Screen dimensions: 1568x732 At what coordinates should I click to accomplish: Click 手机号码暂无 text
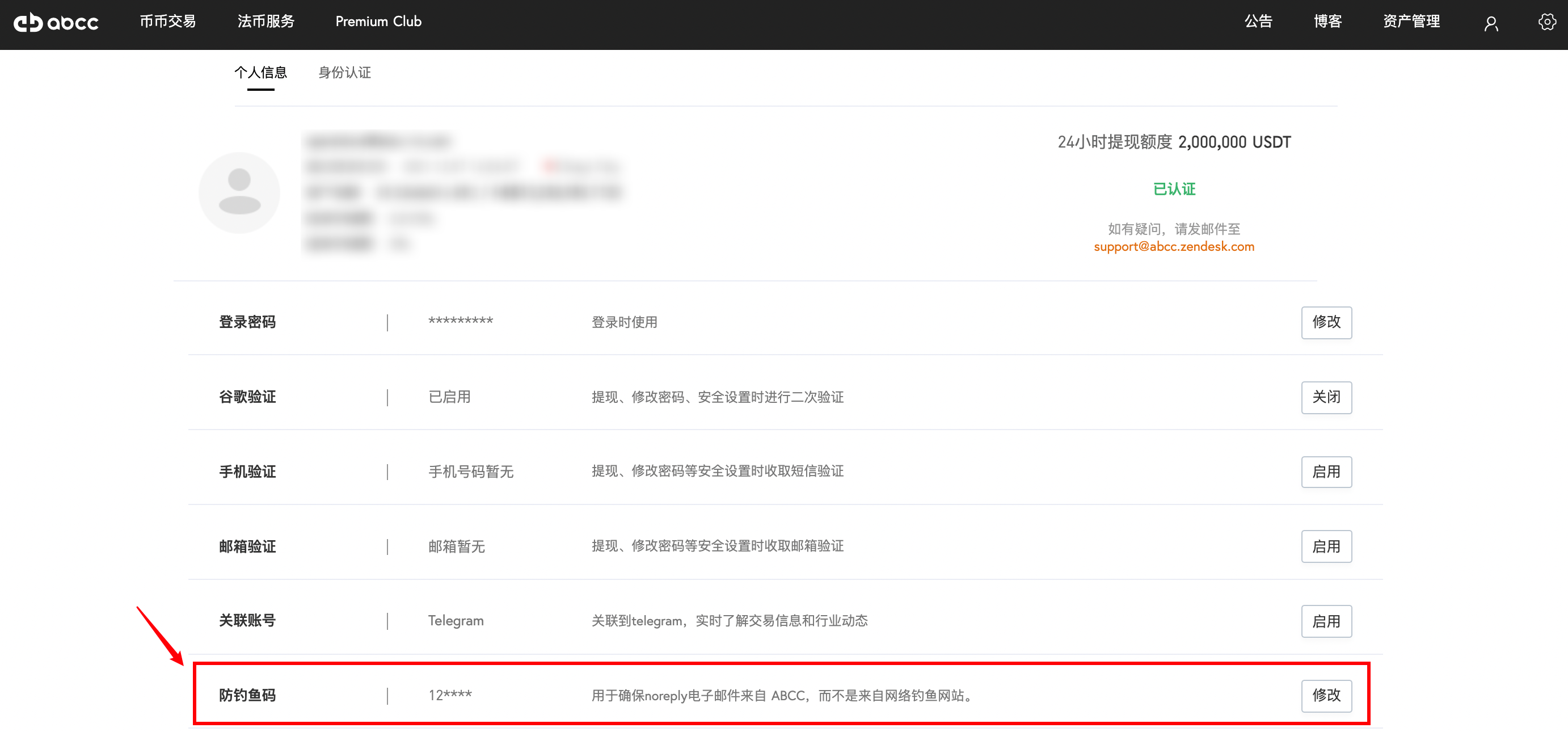click(x=470, y=472)
